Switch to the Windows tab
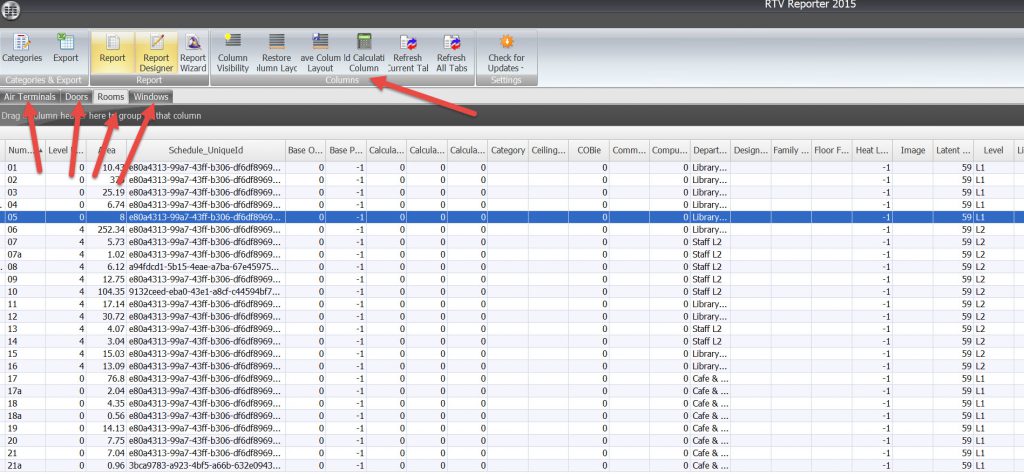The height and width of the screenshot is (474, 1024). pos(150,97)
